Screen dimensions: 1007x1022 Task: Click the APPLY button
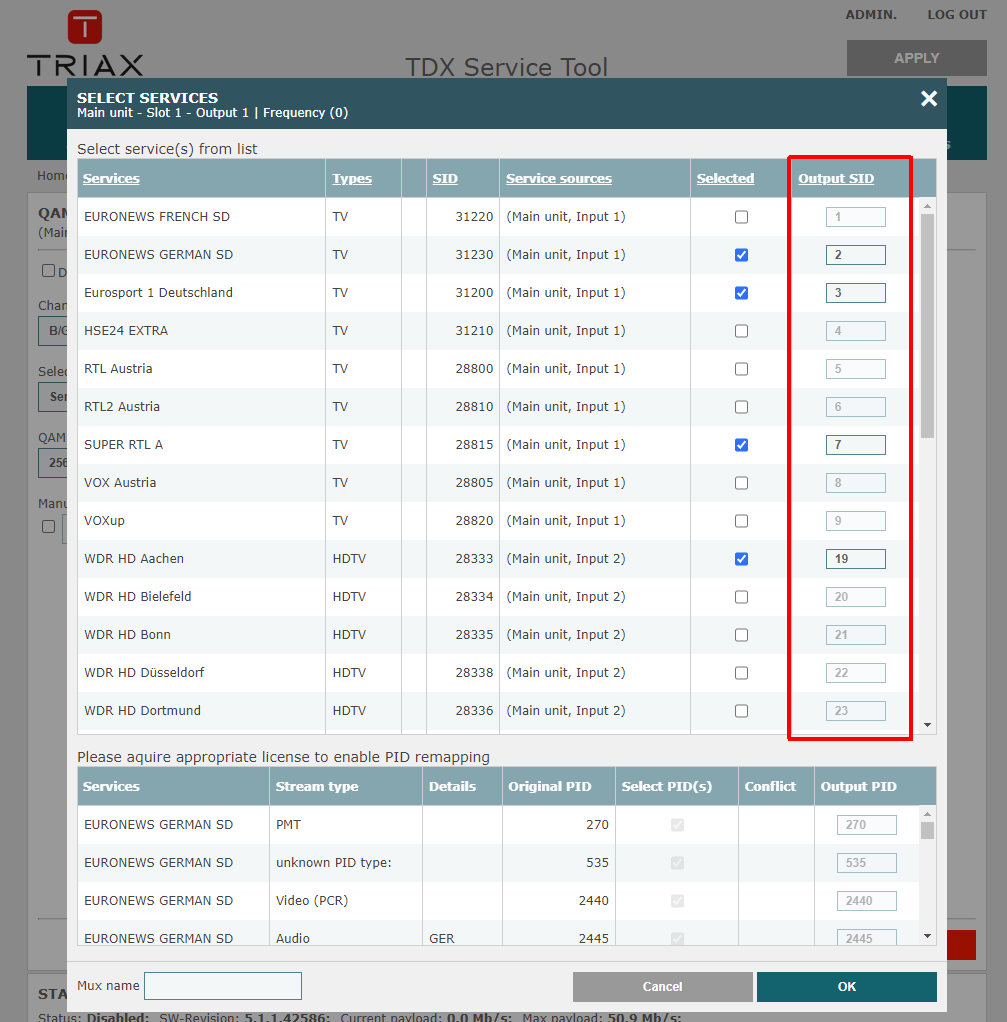click(x=916, y=58)
